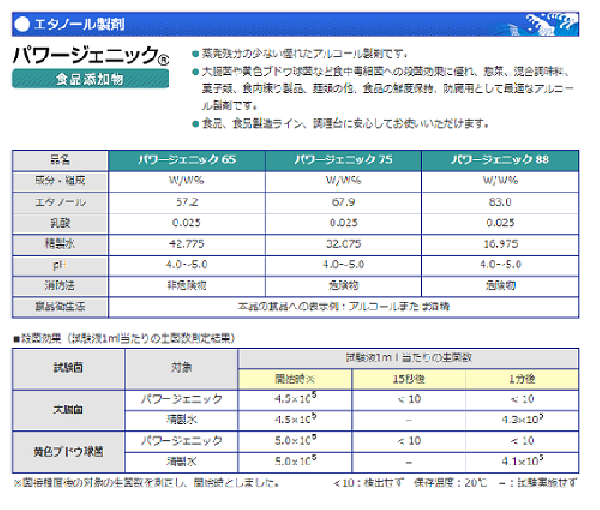Select the "pH" row label
This screenshot has height=510, width=600.
pyautogui.click(x=59, y=265)
